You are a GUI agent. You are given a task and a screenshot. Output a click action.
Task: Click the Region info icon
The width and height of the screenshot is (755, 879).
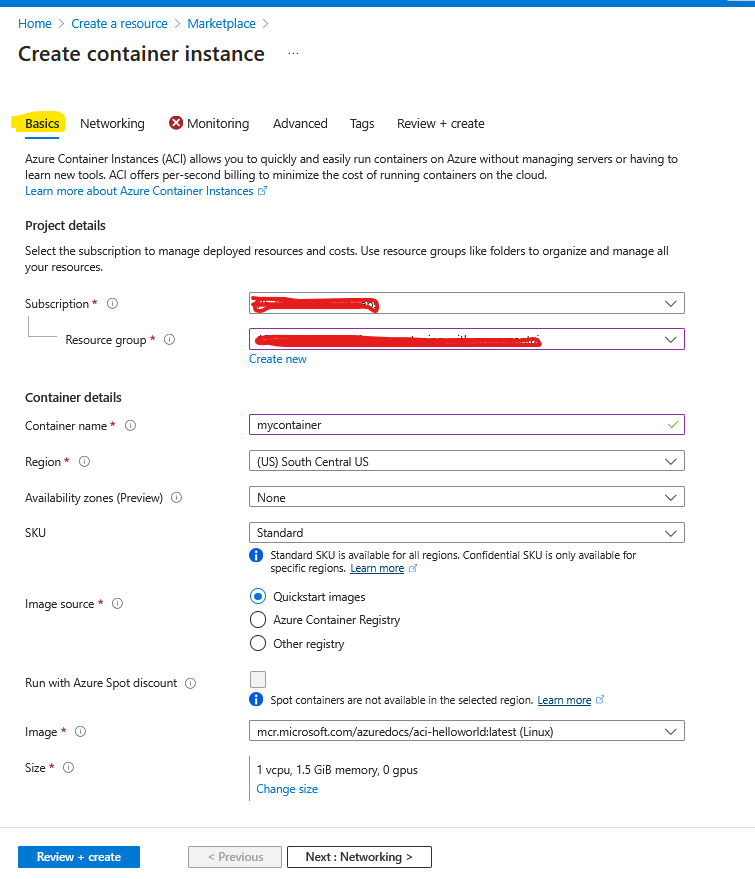click(84, 462)
